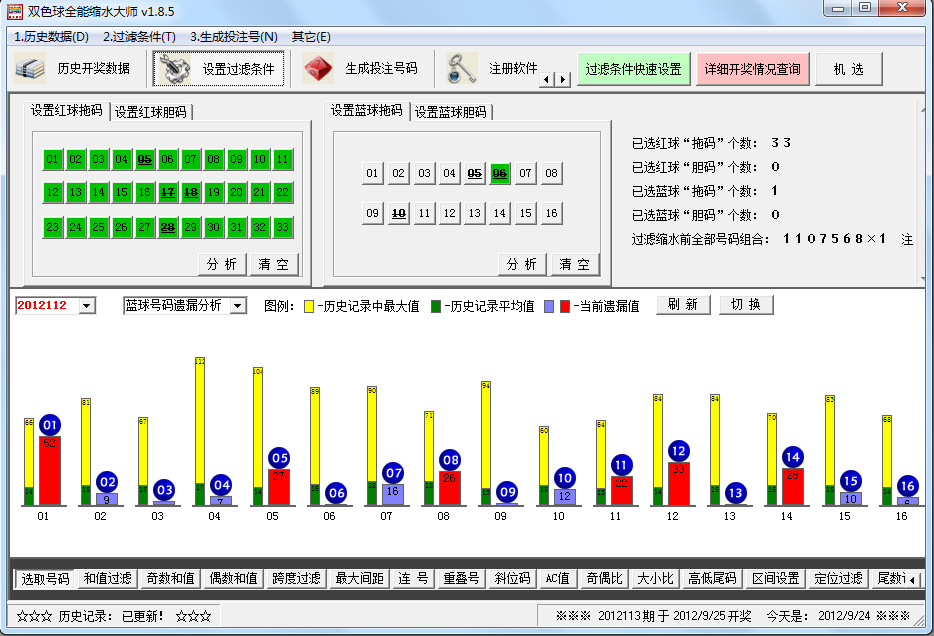Click the 生成投注号码 toolbar label

381,68
